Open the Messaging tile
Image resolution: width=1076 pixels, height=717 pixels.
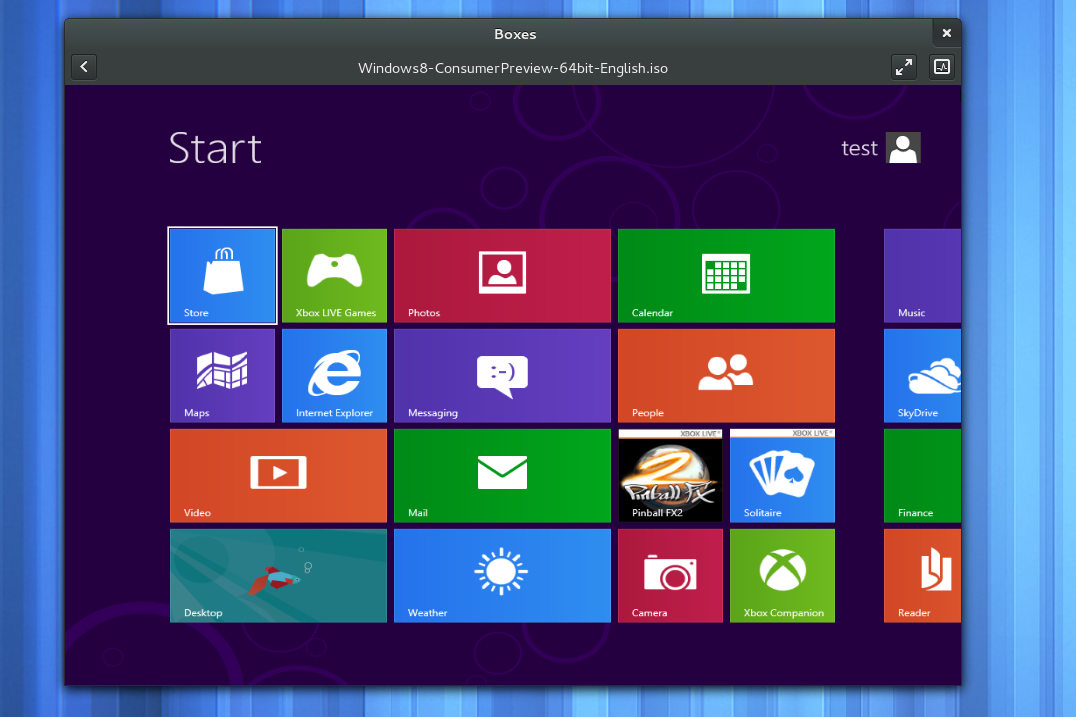pos(502,375)
